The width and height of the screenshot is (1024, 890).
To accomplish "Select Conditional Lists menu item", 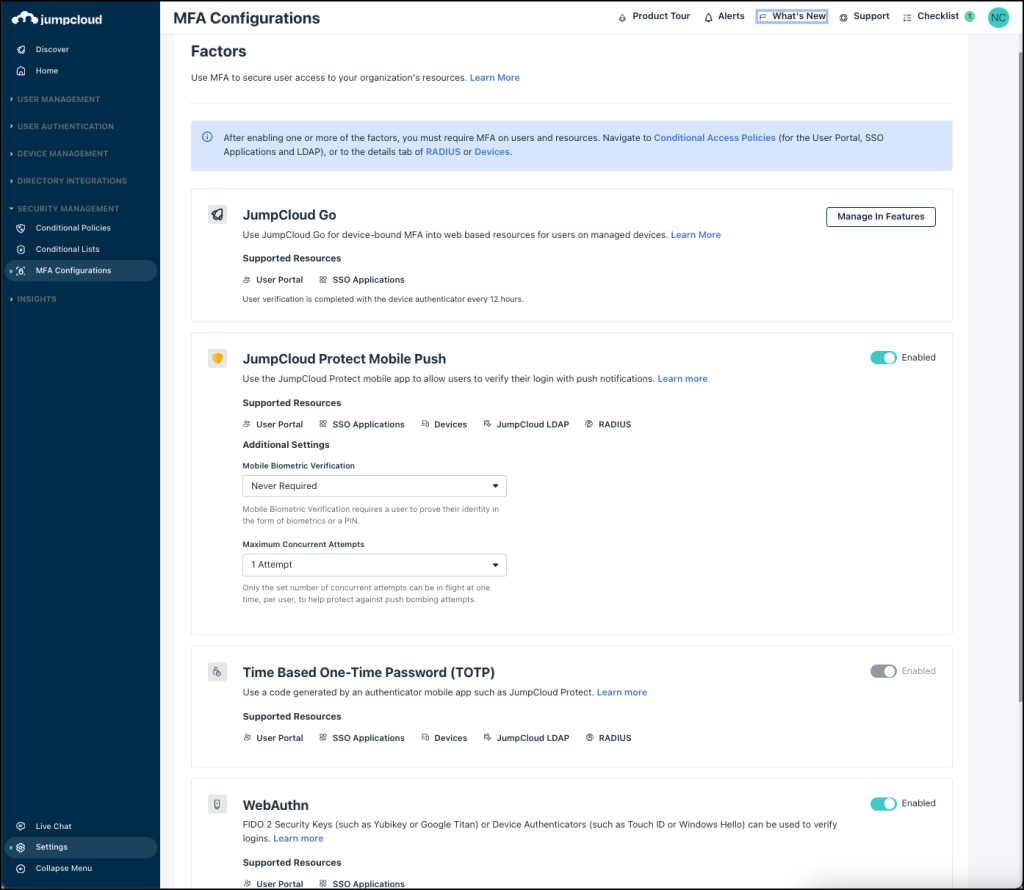I will pyautogui.click(x=67, y=249).
